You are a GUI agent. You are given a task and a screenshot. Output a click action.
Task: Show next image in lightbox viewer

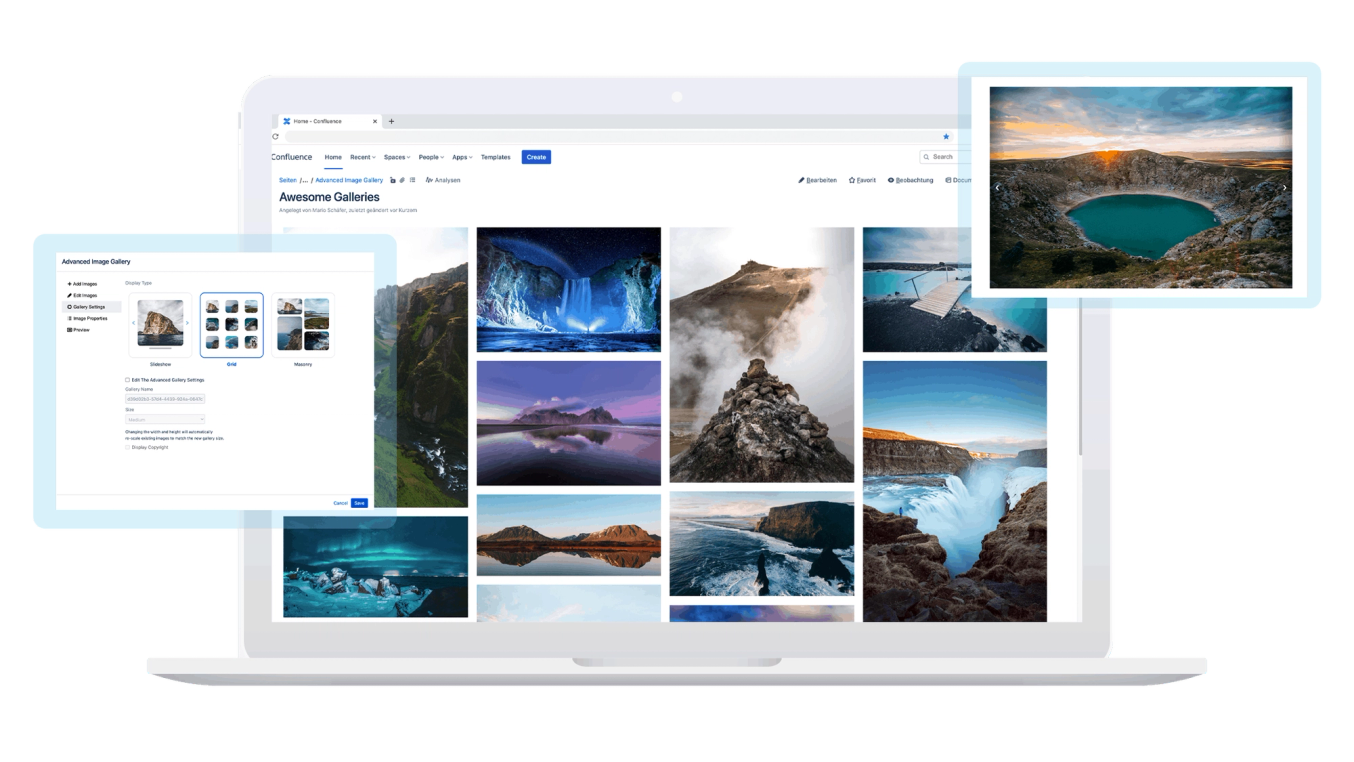[1285, 187]
